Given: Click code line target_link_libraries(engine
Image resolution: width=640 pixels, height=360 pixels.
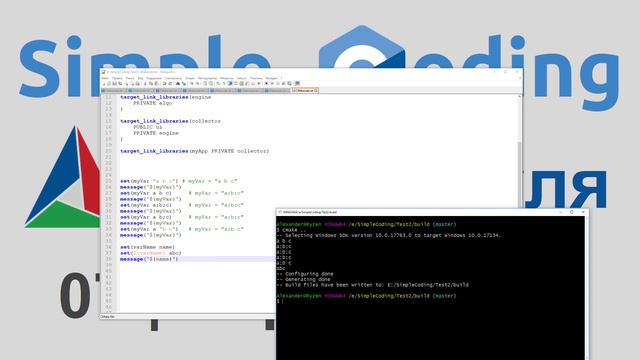Looking at the screenshot, I should coord(165,97).
